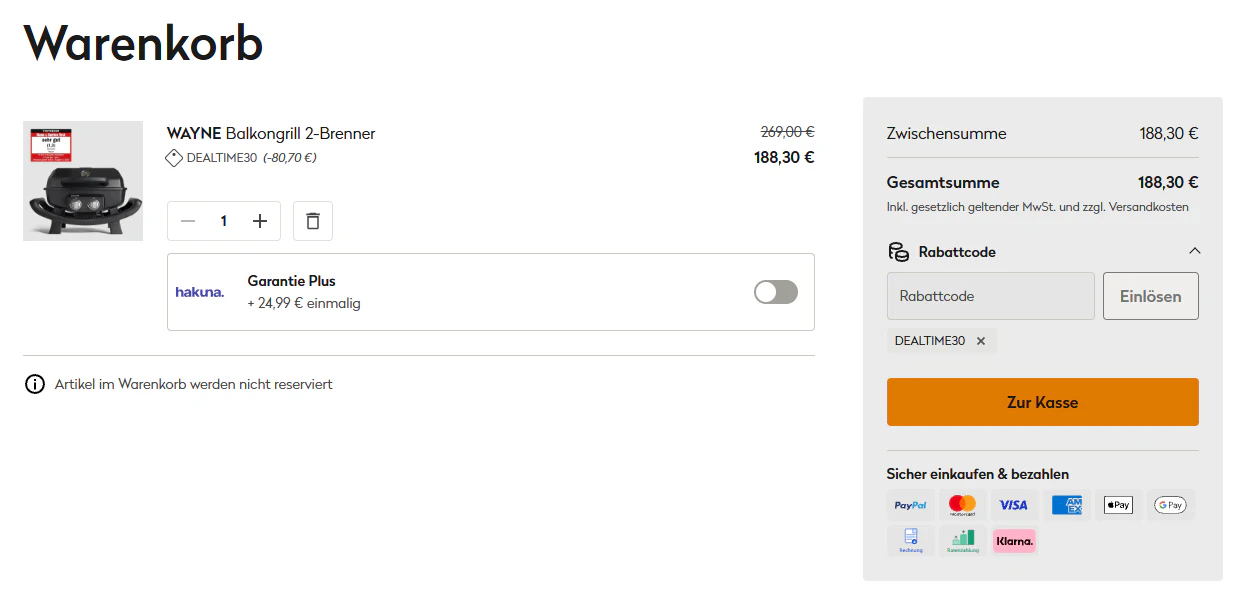
Task: Click the coins icon beside Rabattcode
Action: coord(898,252)
